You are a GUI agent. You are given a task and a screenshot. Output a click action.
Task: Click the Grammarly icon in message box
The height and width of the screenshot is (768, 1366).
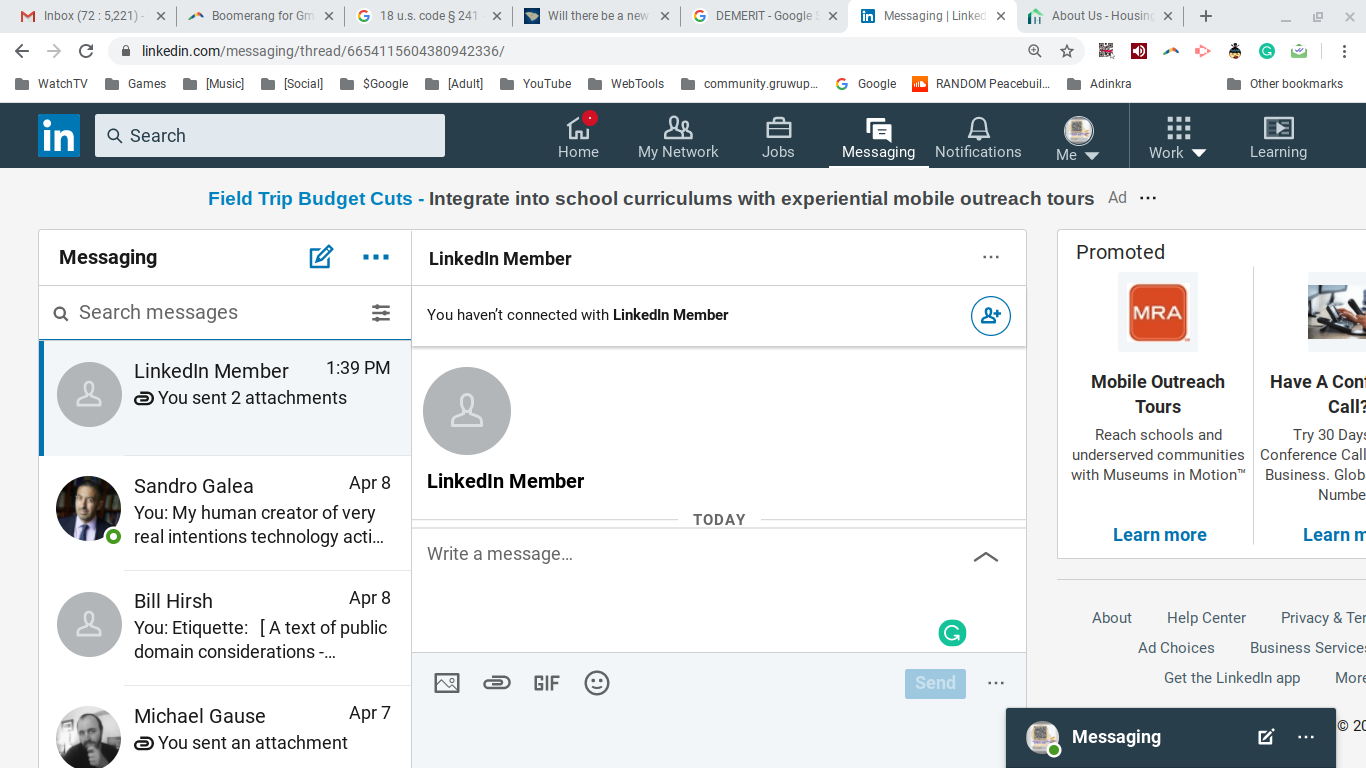tap(952, 632)
